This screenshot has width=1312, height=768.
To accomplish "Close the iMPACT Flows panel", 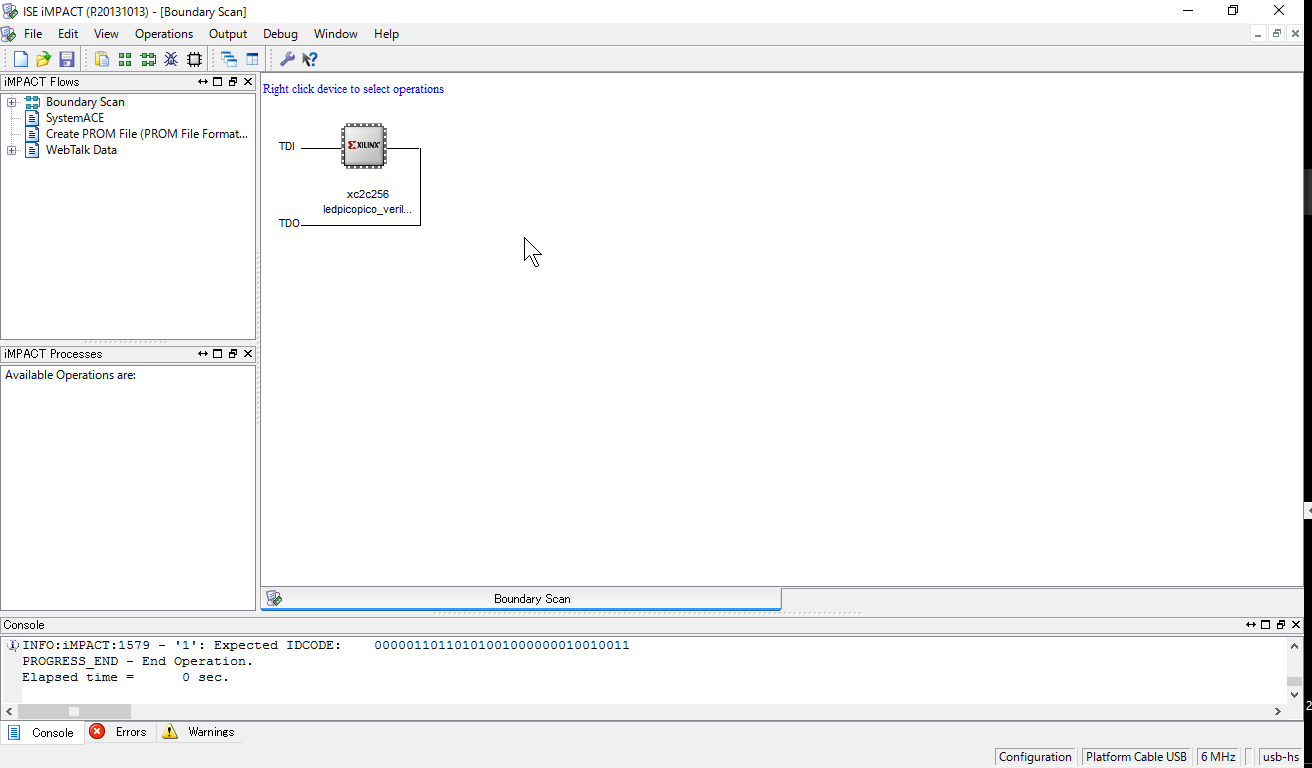I will [x=248, y=82].
